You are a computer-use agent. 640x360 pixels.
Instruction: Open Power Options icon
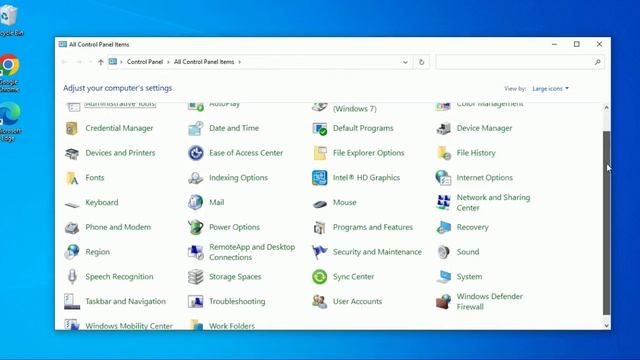196,227
